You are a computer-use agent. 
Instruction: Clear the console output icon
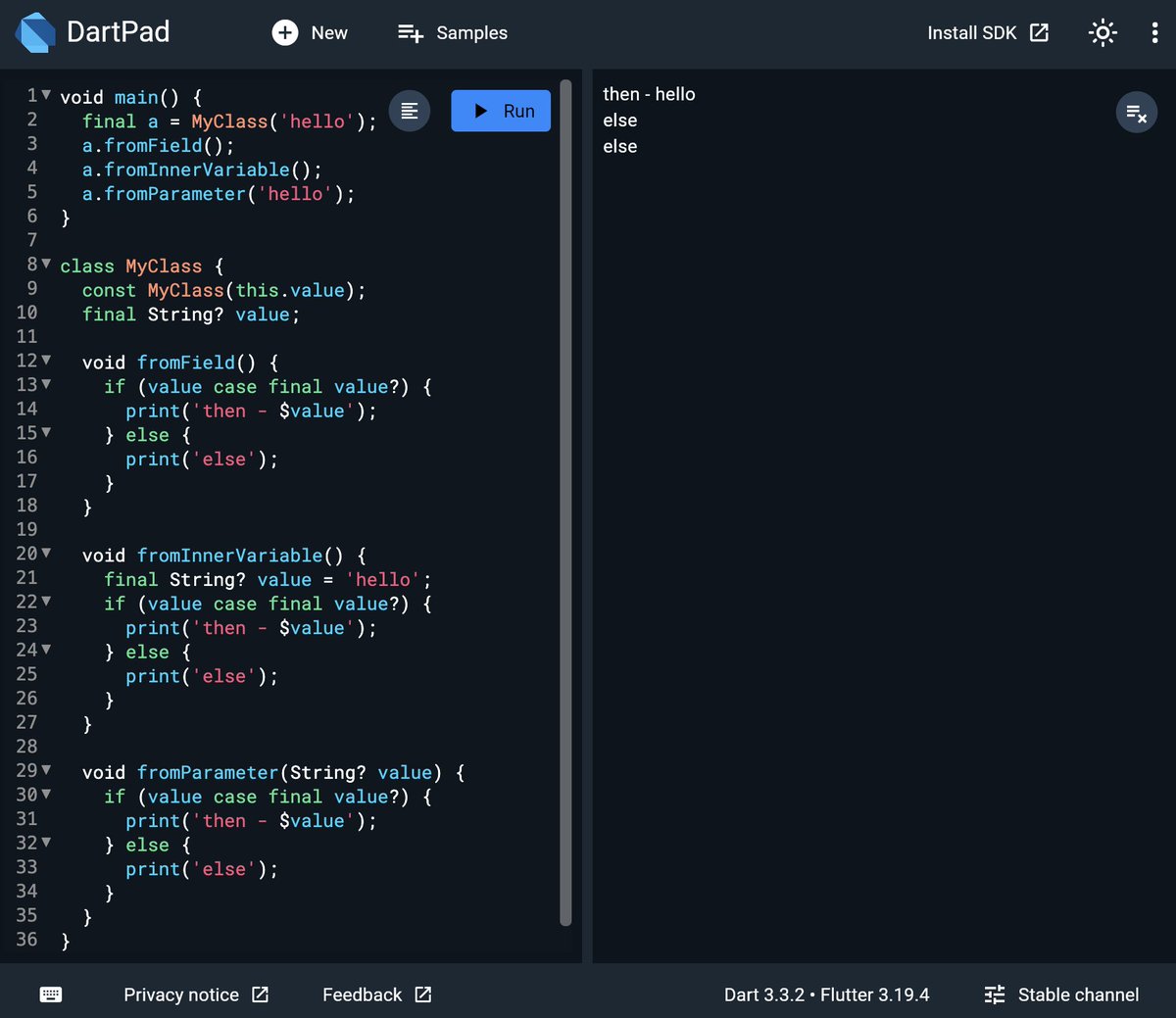[x=1137, y=113]
